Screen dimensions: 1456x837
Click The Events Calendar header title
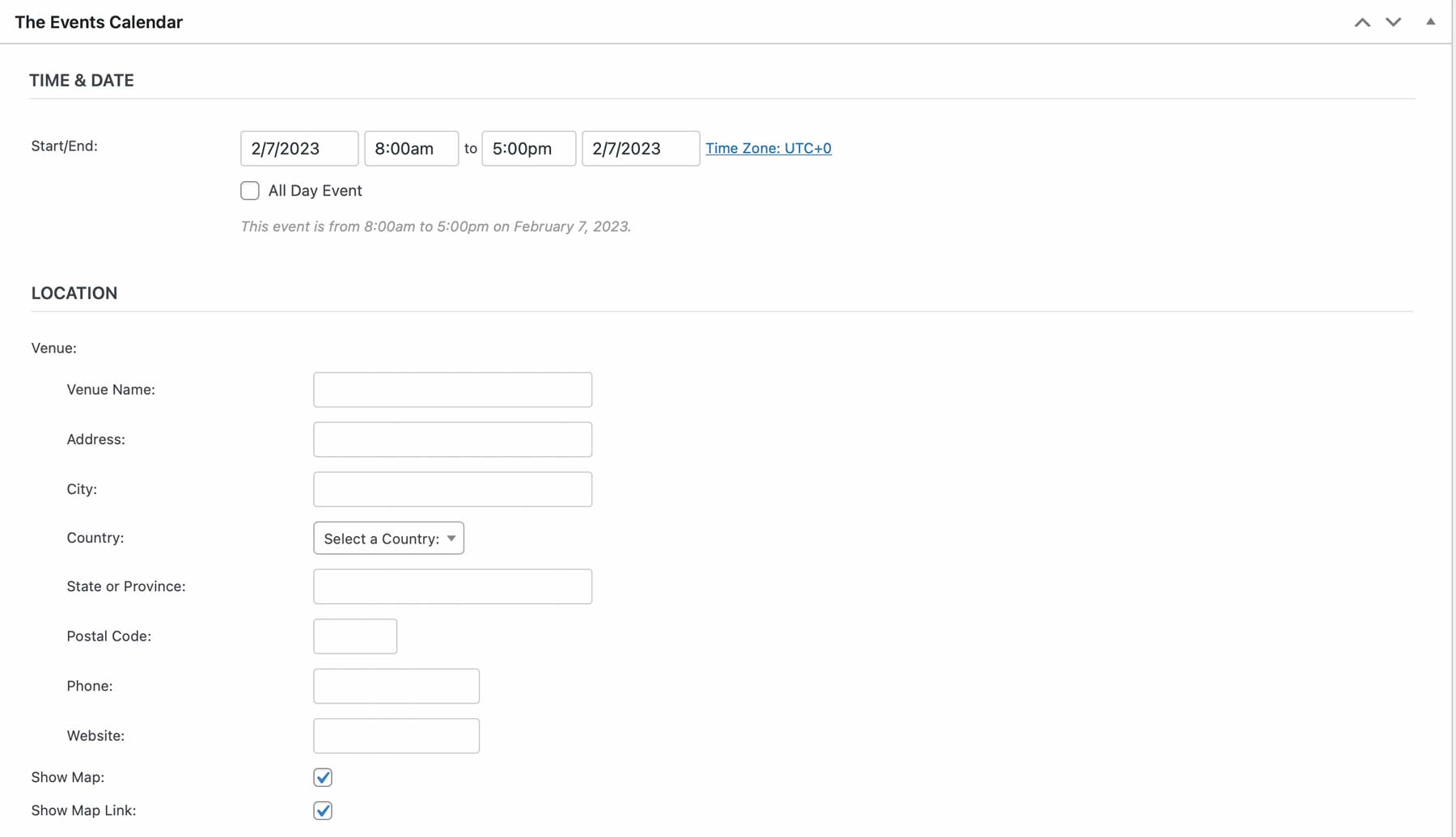coord(98,22)
